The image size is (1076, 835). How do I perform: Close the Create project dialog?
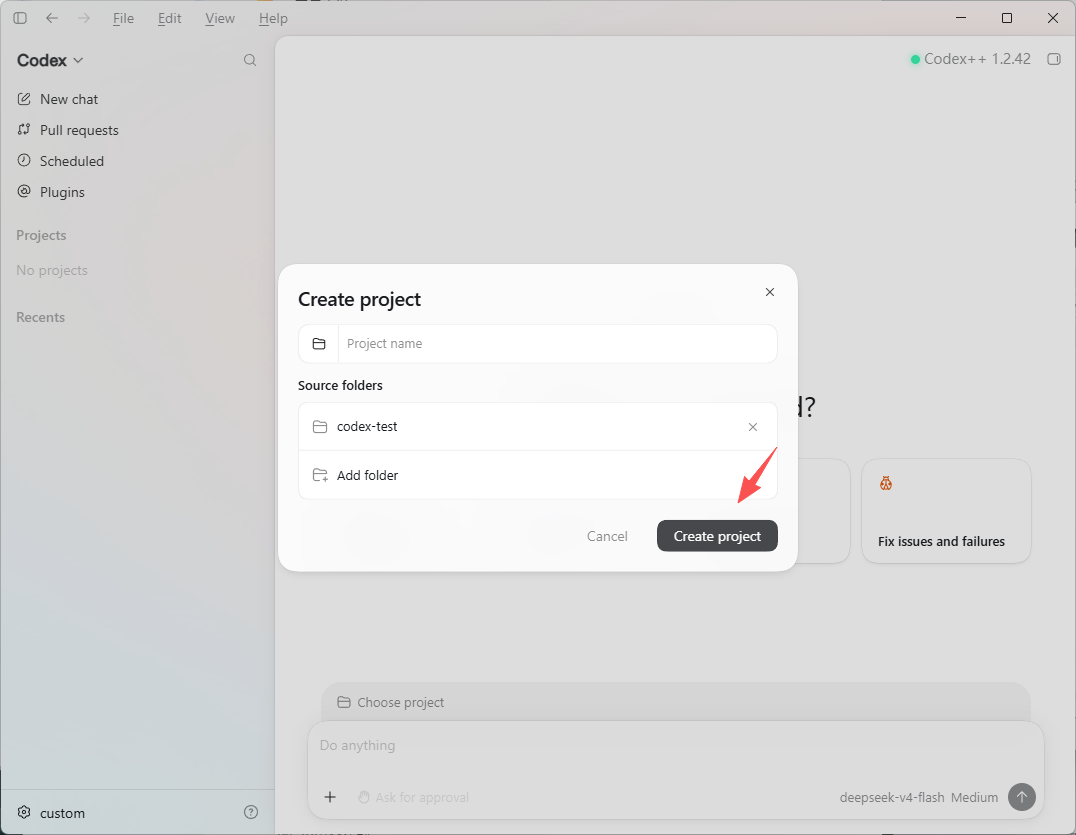point(770,292)
